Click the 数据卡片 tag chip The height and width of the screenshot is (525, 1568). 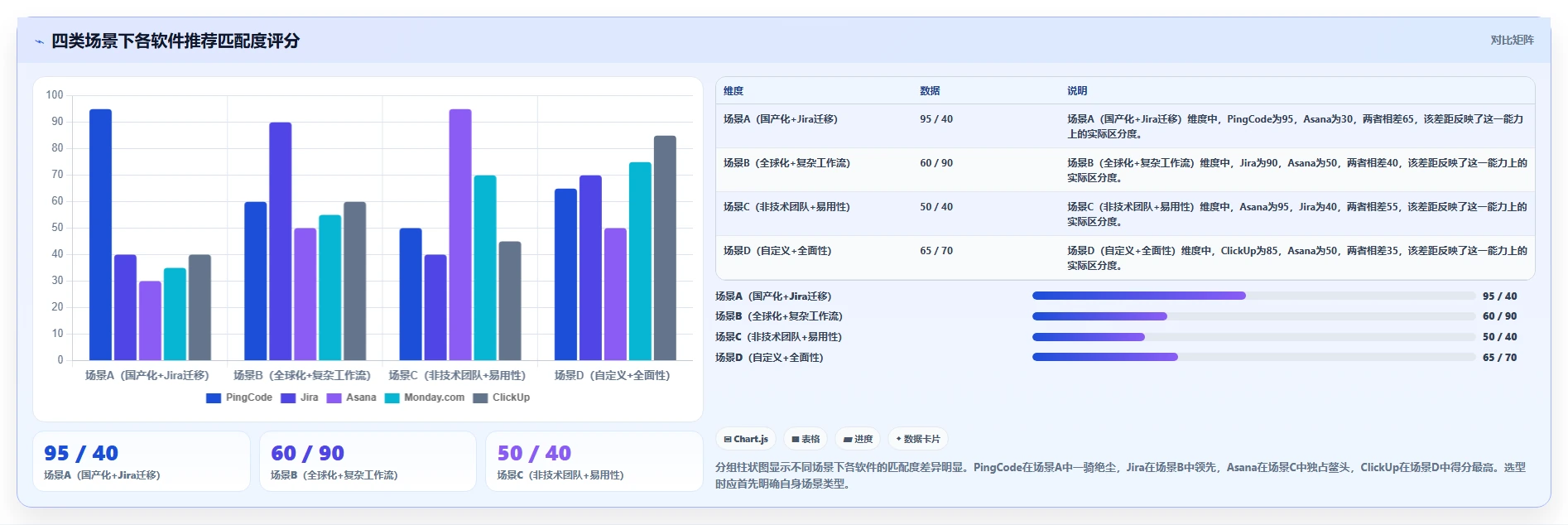coord(918,439)
